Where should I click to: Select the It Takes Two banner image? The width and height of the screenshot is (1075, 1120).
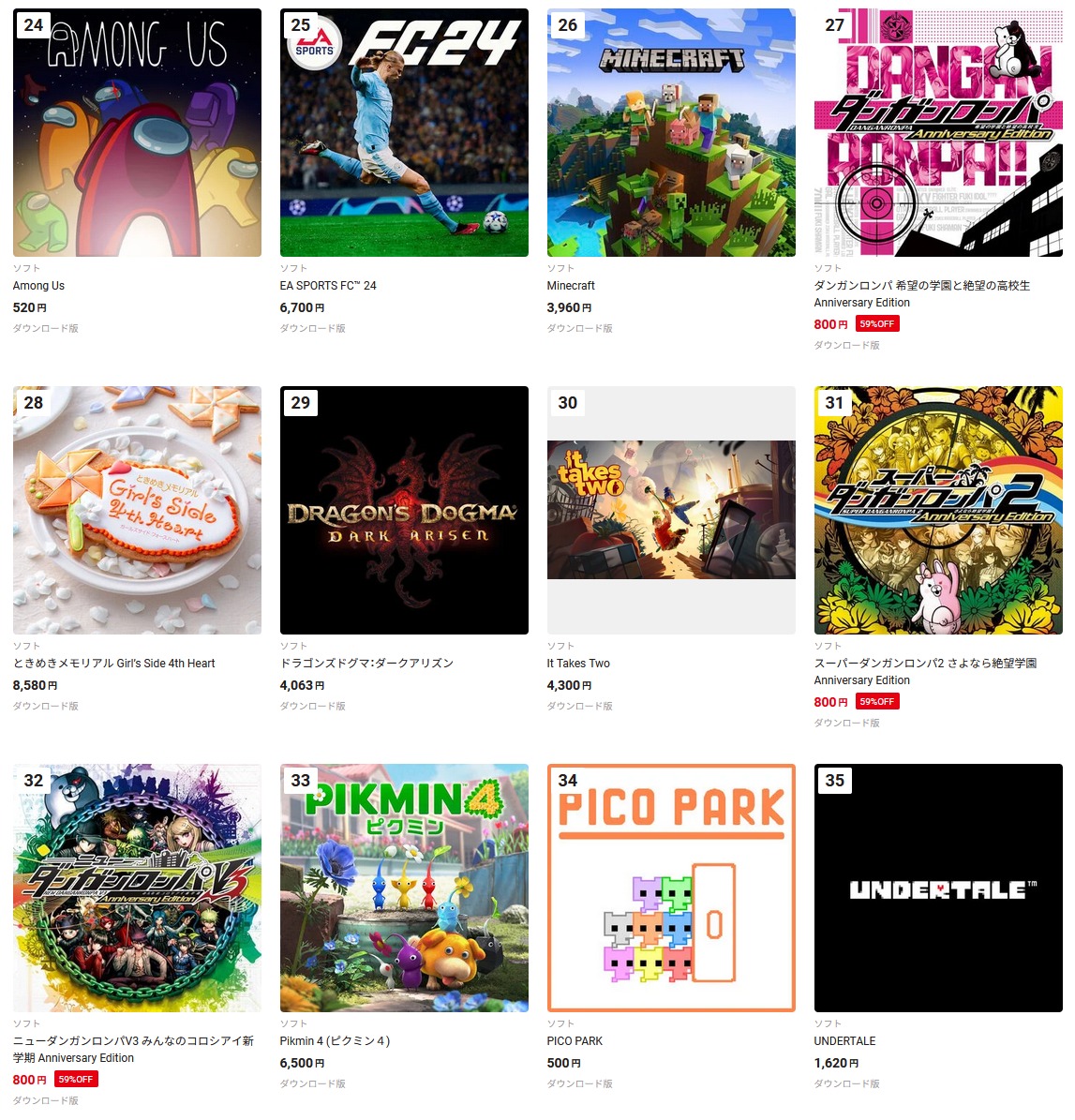click(671, 510)
